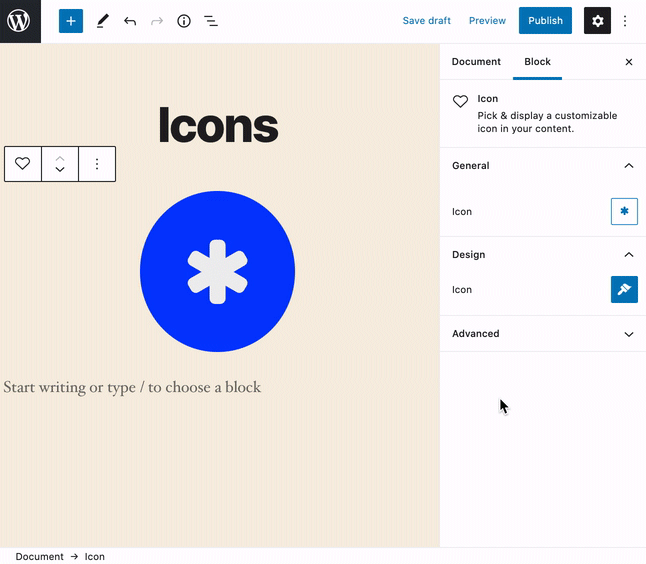This screenshot has width=646, height=564.
Task: Click the Icon label under Design
Action: tap(462, 290)
